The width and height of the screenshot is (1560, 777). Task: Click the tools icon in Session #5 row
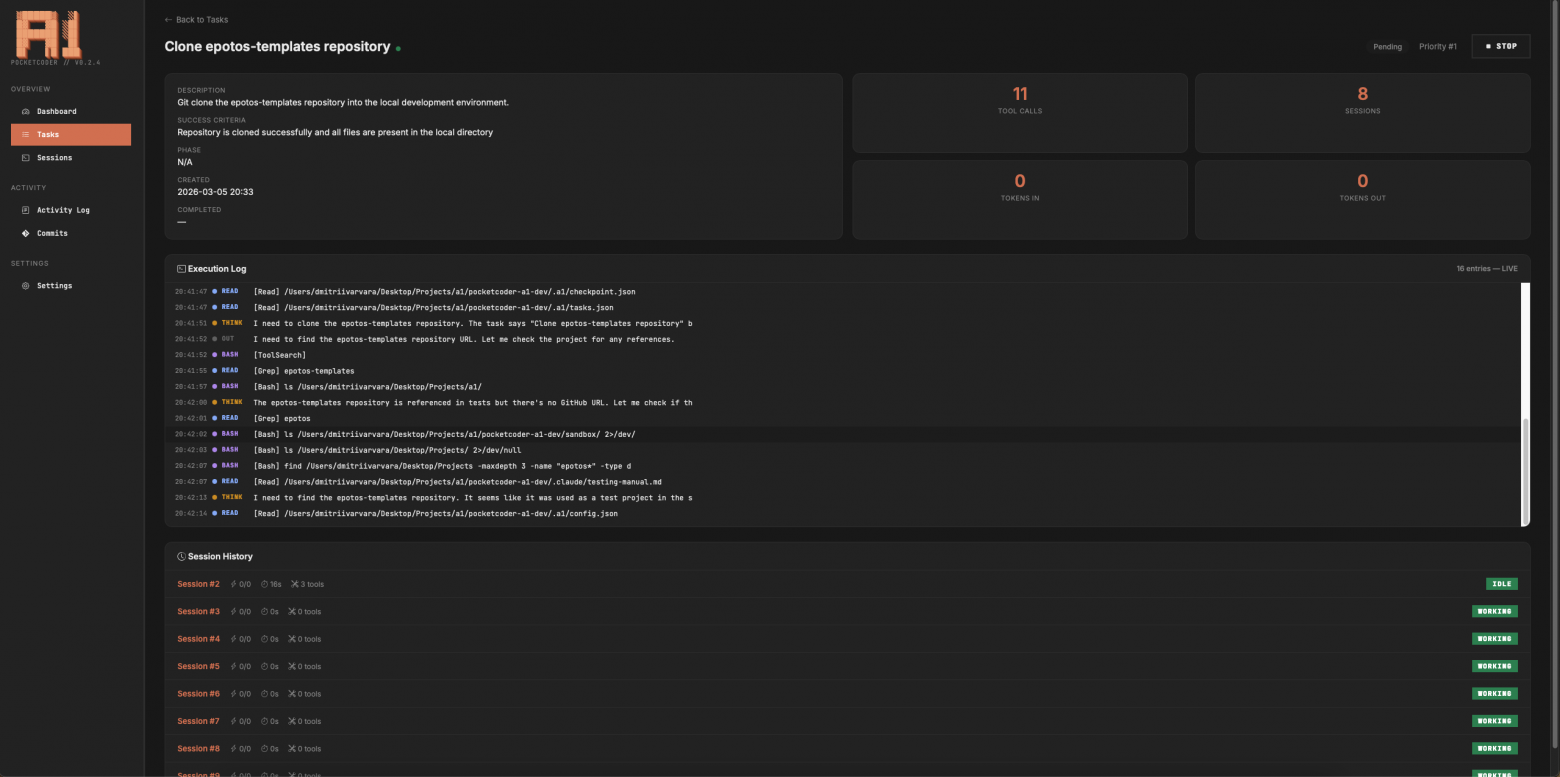(x=292, y=666)
